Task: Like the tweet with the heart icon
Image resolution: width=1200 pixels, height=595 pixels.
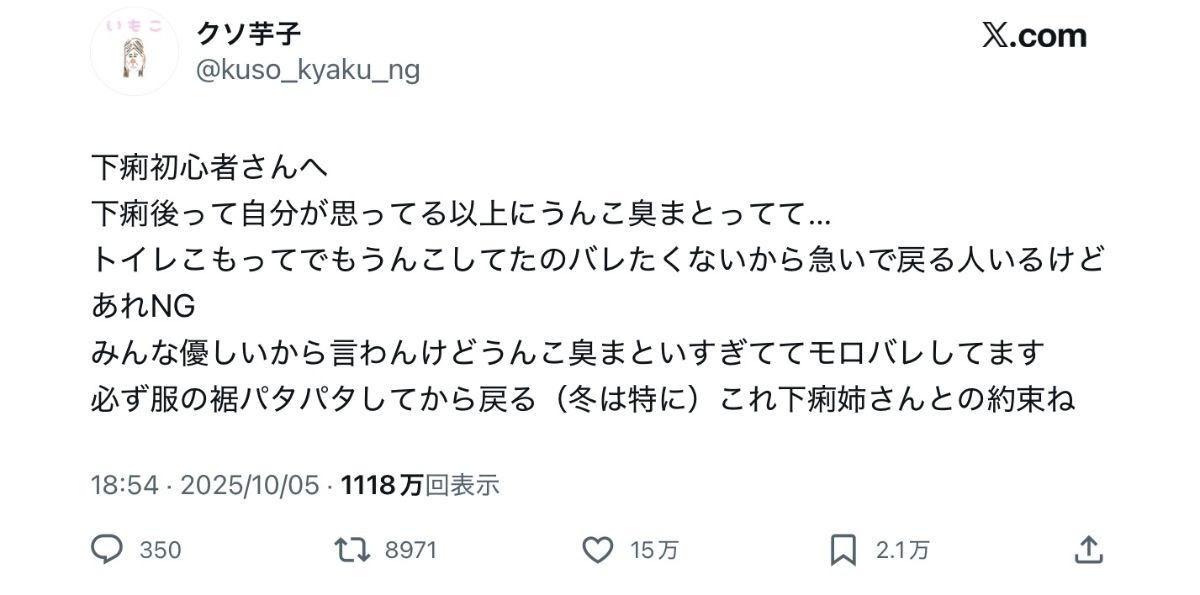Action: point(597,549)
